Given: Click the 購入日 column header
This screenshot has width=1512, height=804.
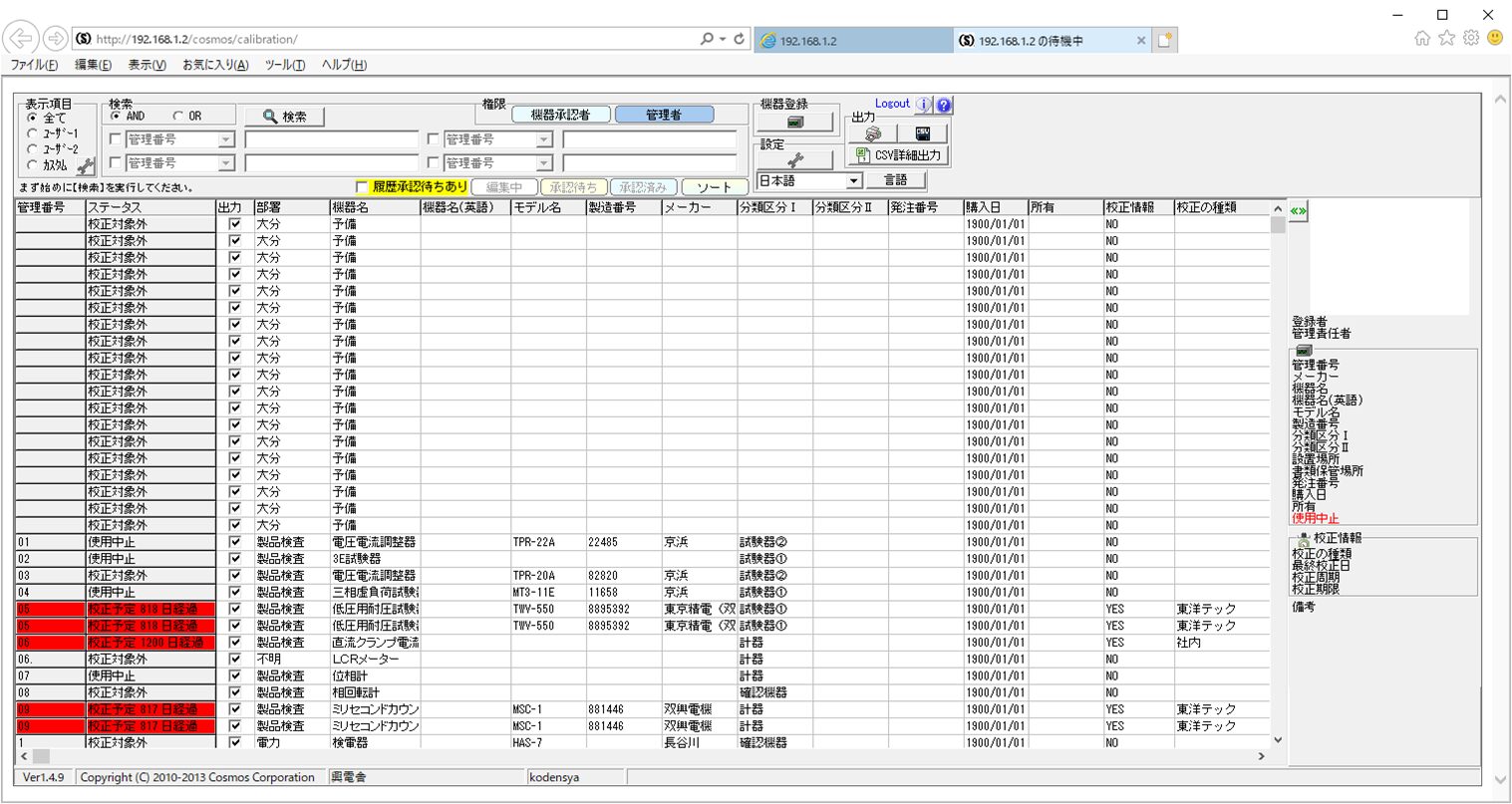Looking at the screenshot, I should coord(996,207).
